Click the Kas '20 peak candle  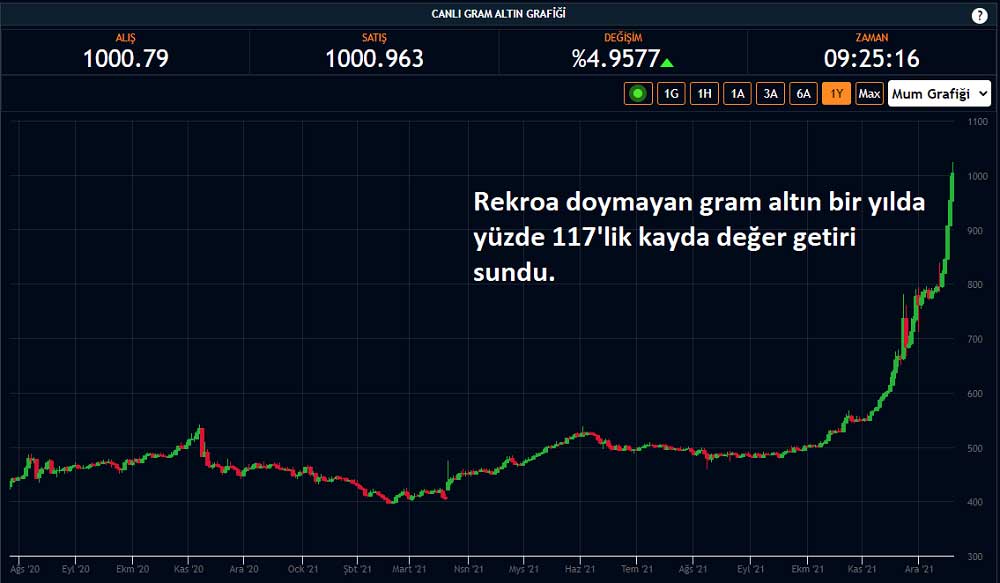pos(201,440)
